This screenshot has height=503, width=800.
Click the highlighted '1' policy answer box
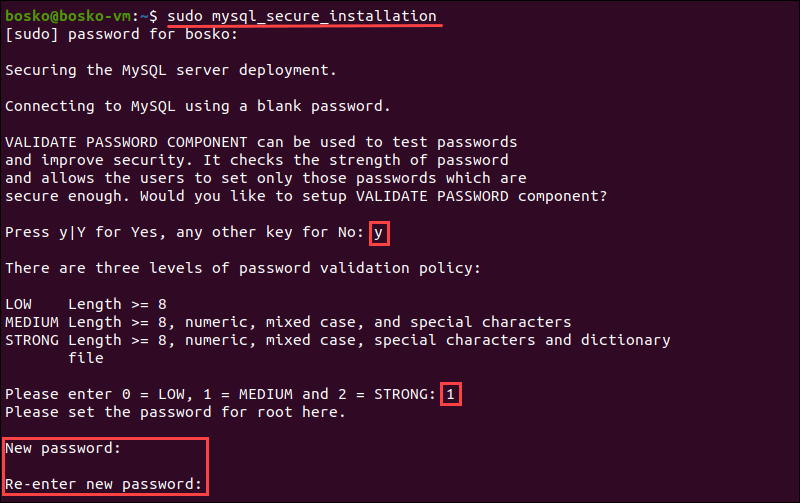(x=451, y=395)
